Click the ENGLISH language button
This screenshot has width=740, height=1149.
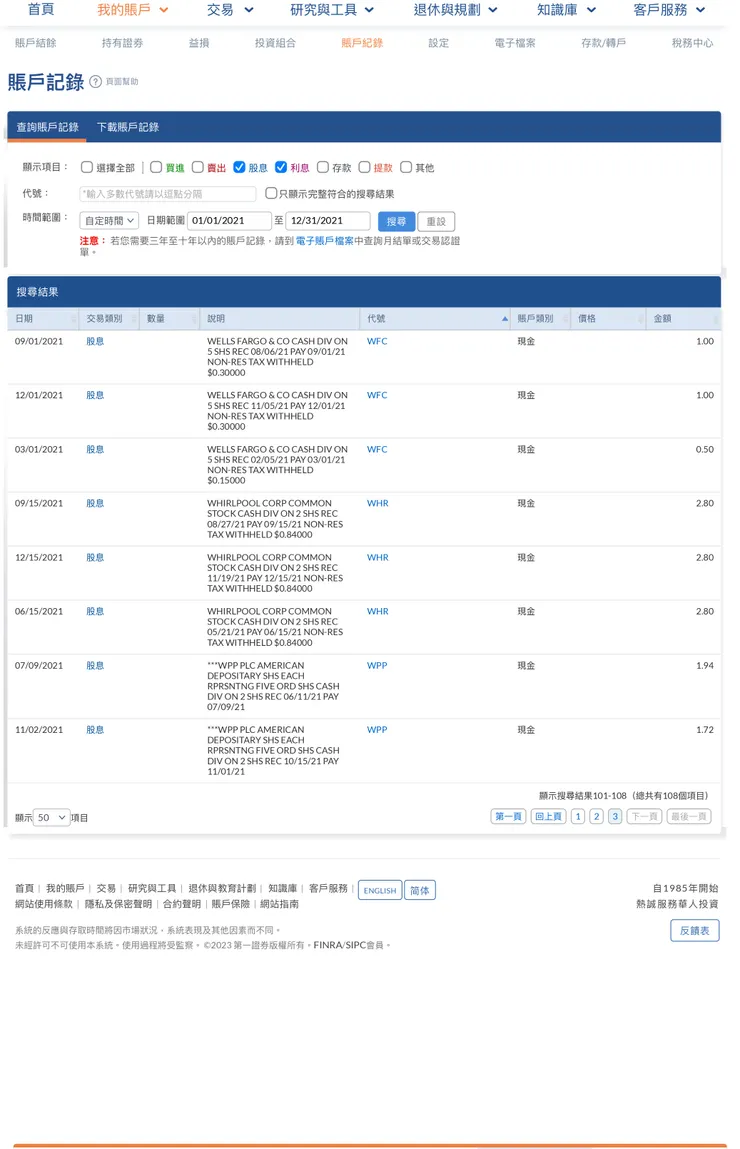(380, 890)
